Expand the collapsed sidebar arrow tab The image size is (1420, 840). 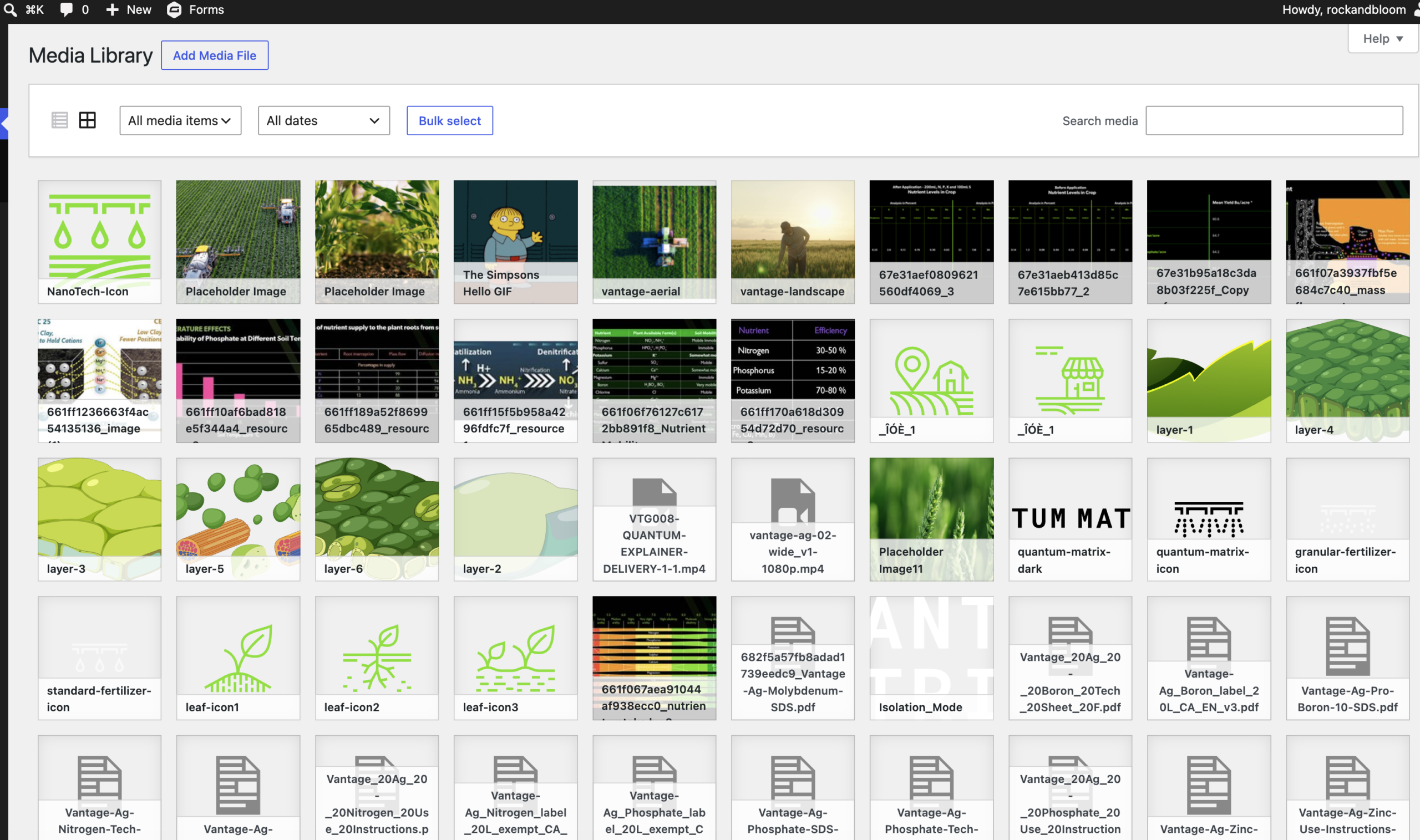(4, 124)
